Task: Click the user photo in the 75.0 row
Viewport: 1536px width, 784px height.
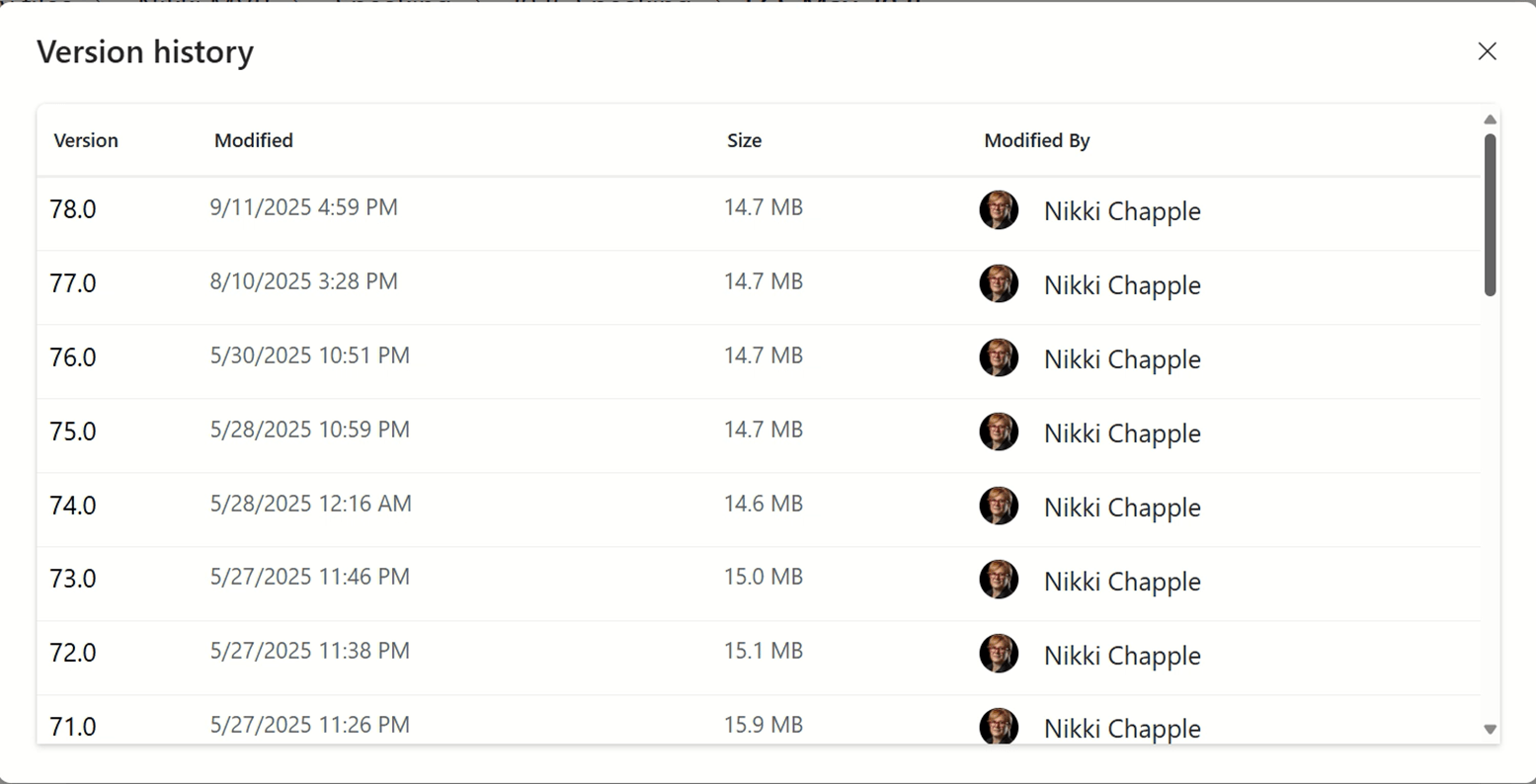Action: pyautogui.click(x=999, y=432)
